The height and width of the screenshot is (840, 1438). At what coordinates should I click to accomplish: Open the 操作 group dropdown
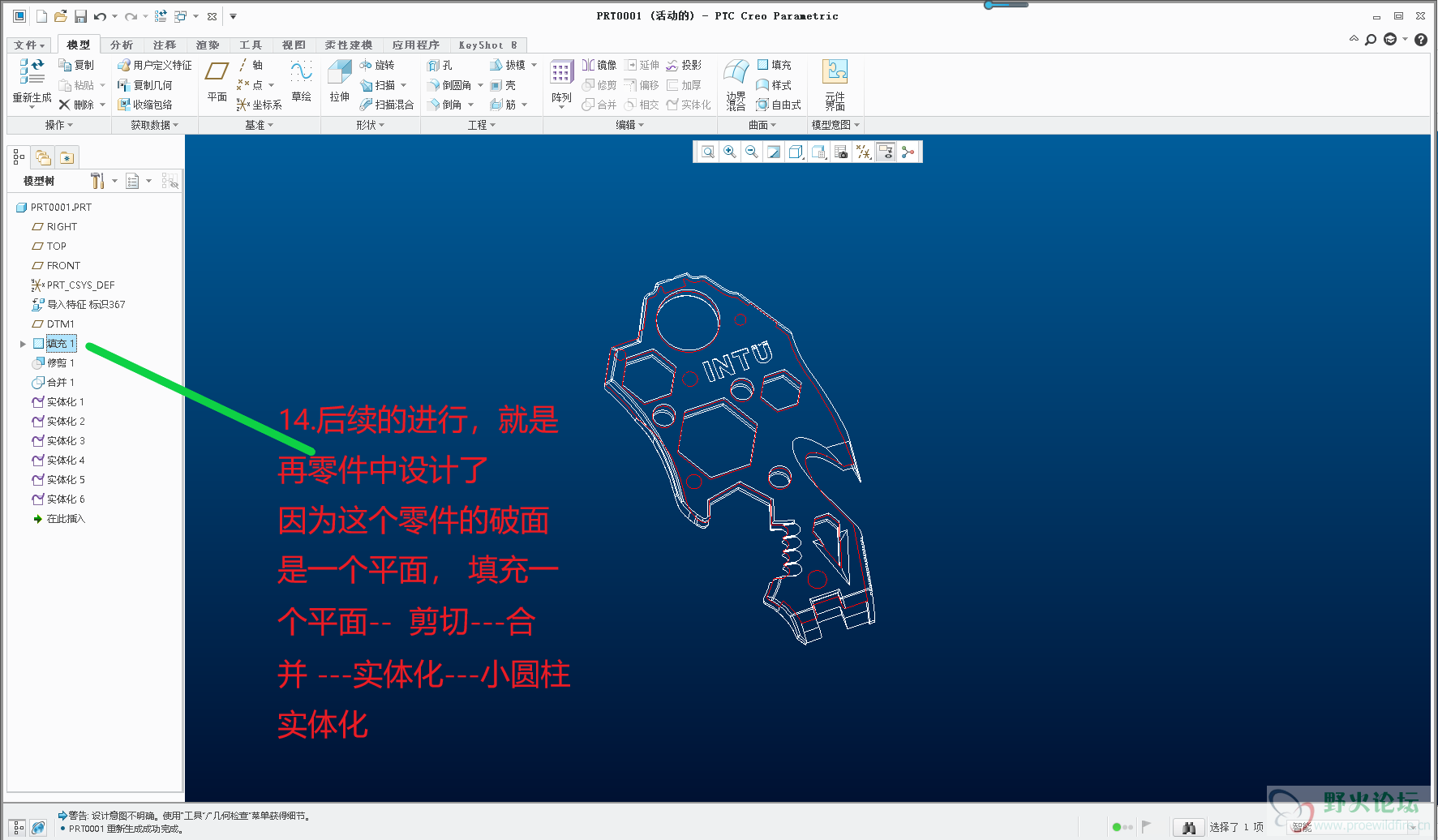[59, 125]
